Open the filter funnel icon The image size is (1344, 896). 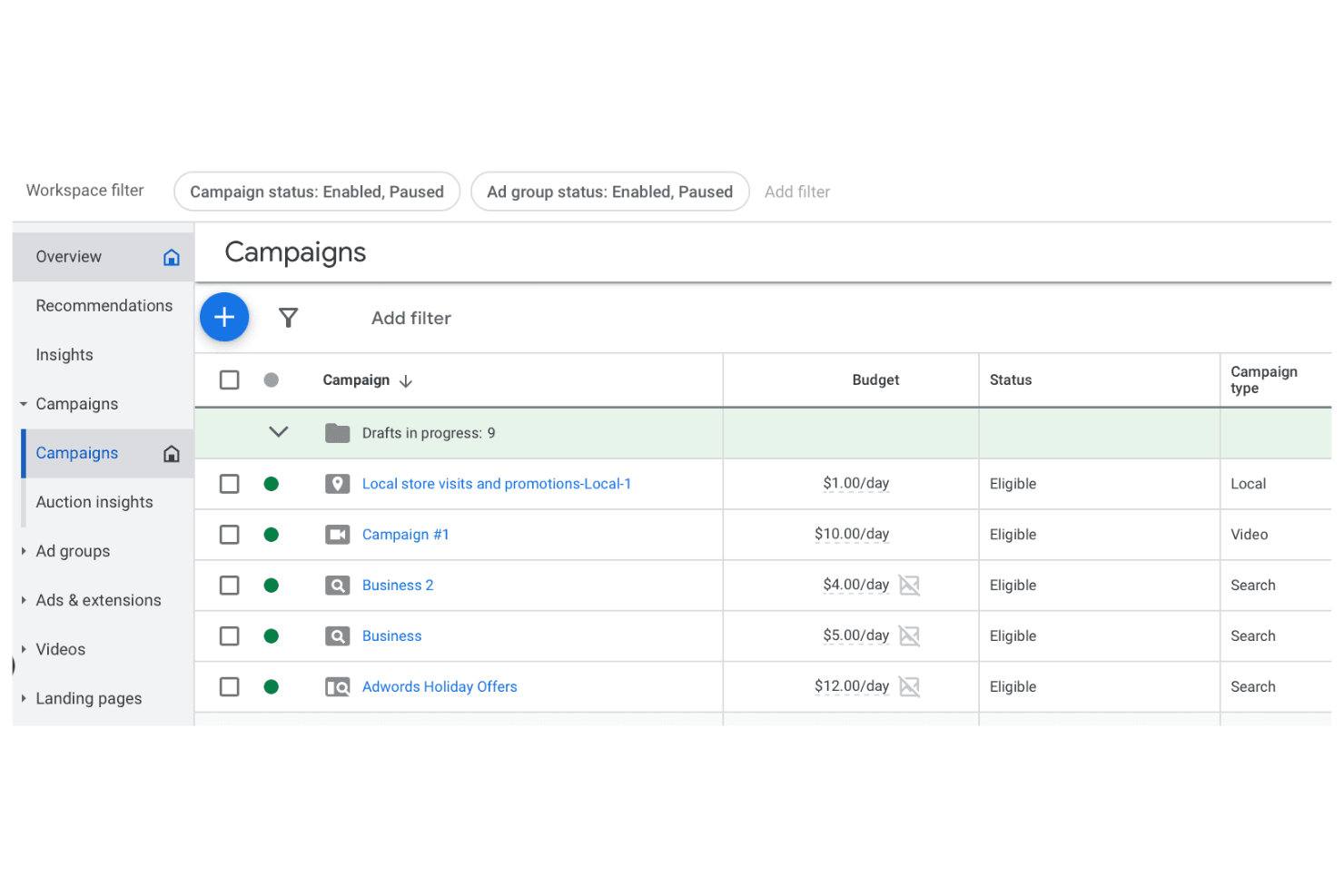pyautogui.click(x=289, y=318)
